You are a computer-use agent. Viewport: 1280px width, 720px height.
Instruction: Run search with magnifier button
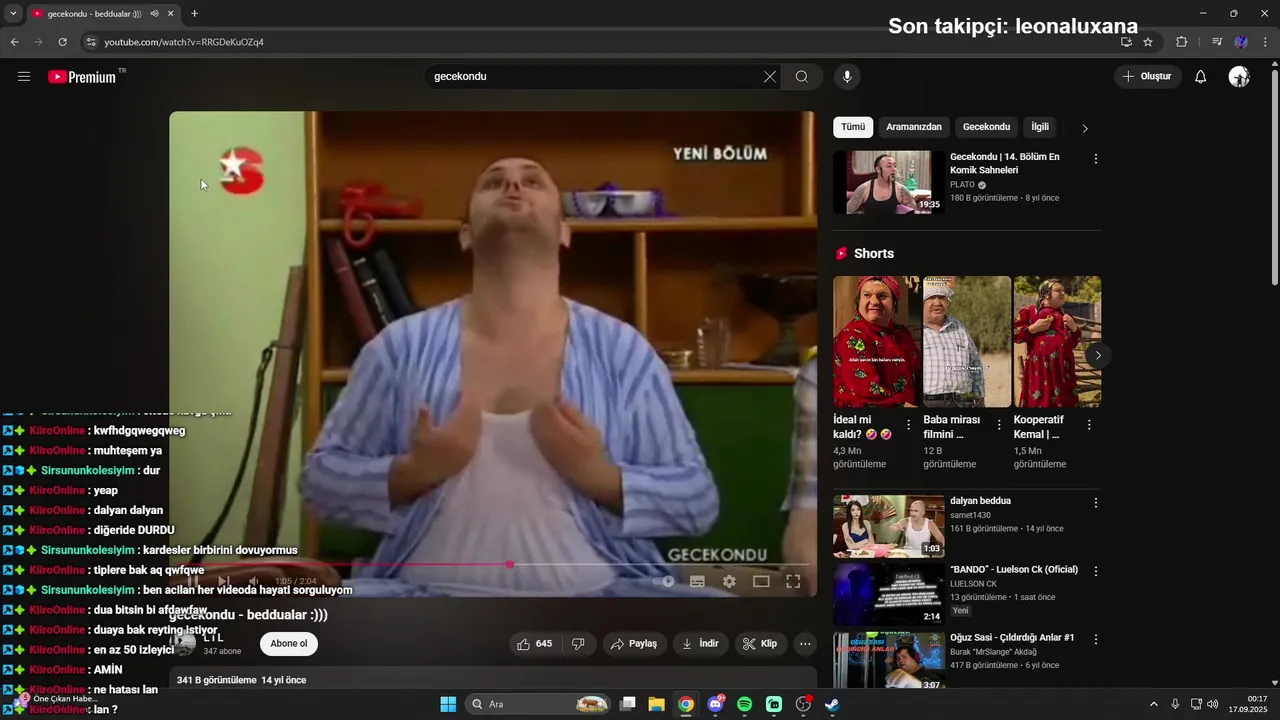[x=802, y=77]
